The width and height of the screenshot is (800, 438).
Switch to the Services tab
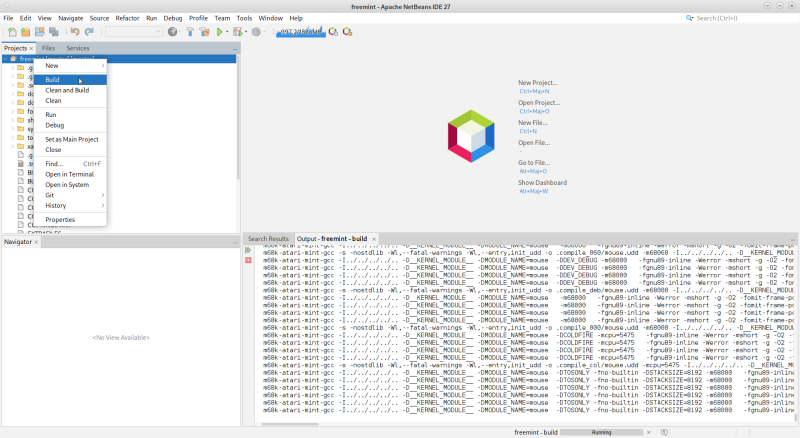(78, 48)
